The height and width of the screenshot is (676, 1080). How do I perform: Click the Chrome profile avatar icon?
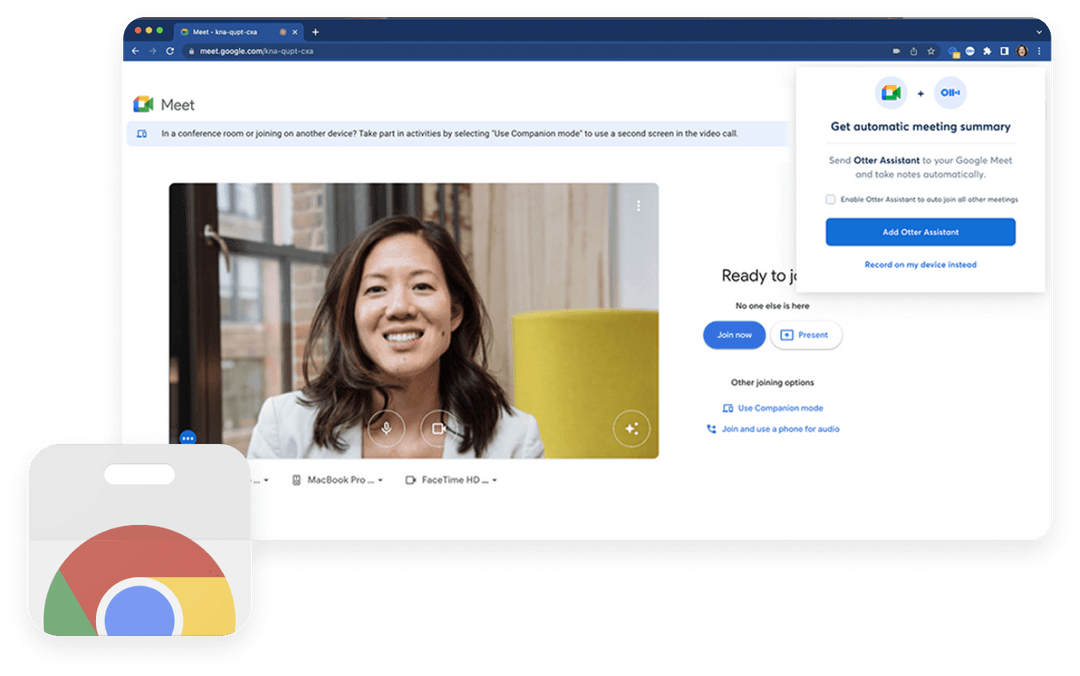[1021, 50]
